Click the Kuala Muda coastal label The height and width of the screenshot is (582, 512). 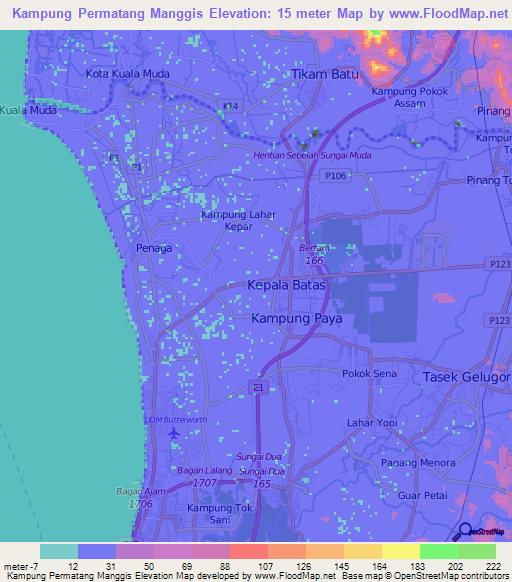[x=29, y=110]
